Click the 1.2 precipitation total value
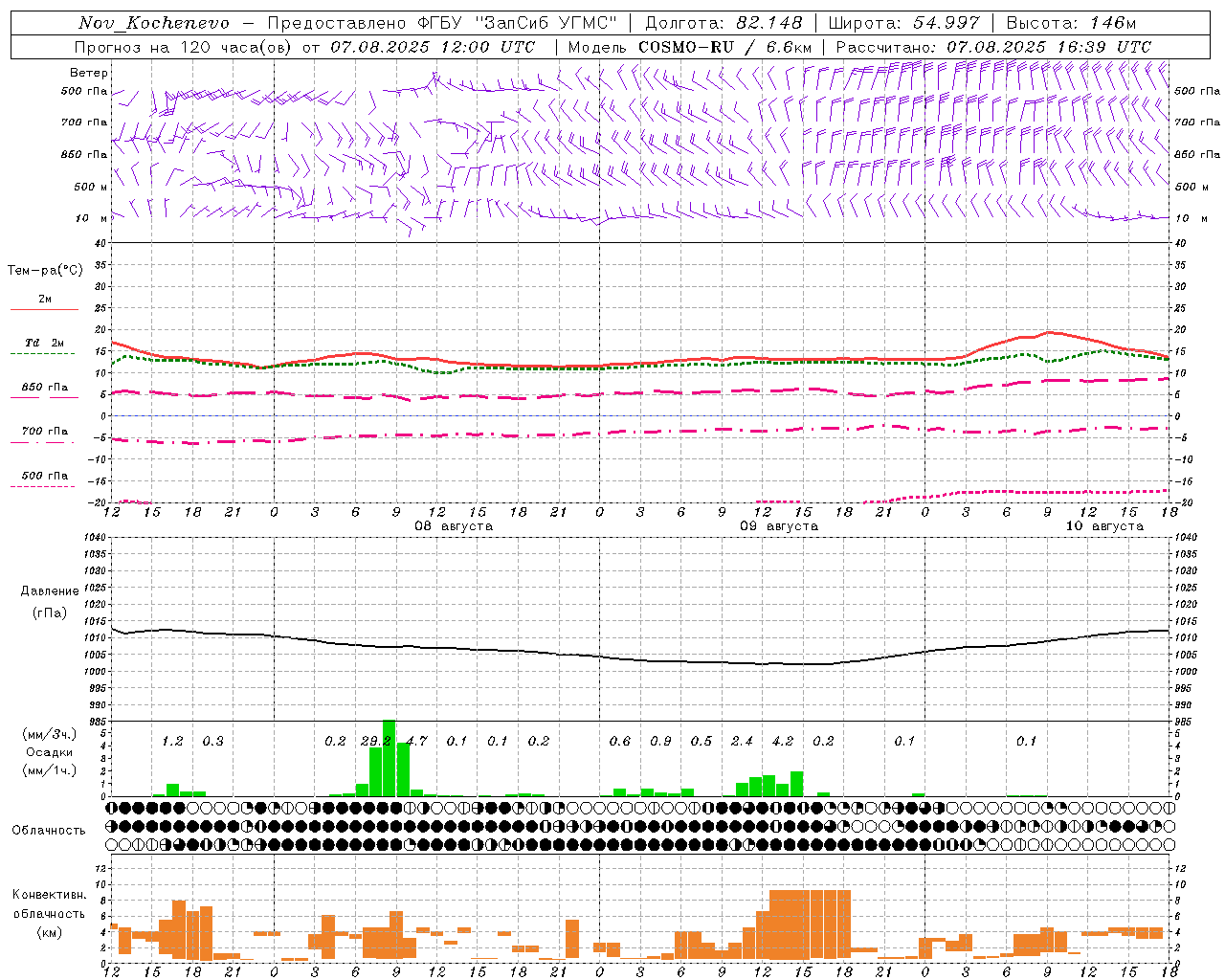This screenshot has width=1225, height=980. [x=172, y=741]
